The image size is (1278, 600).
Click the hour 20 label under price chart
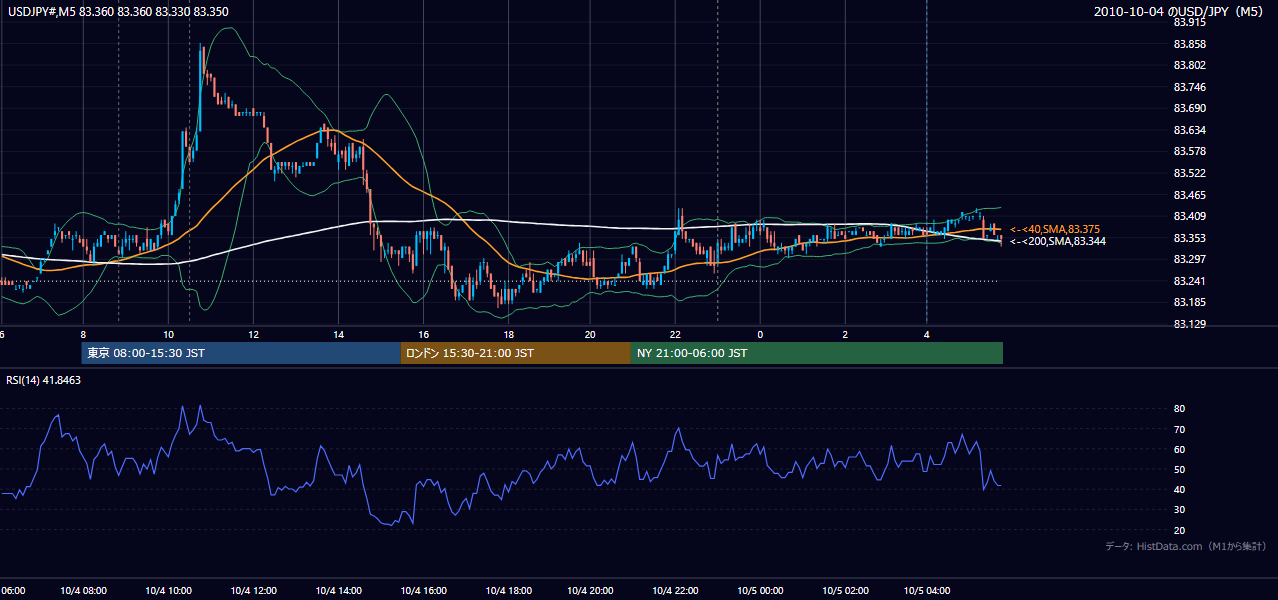click(x=590, y=334)
